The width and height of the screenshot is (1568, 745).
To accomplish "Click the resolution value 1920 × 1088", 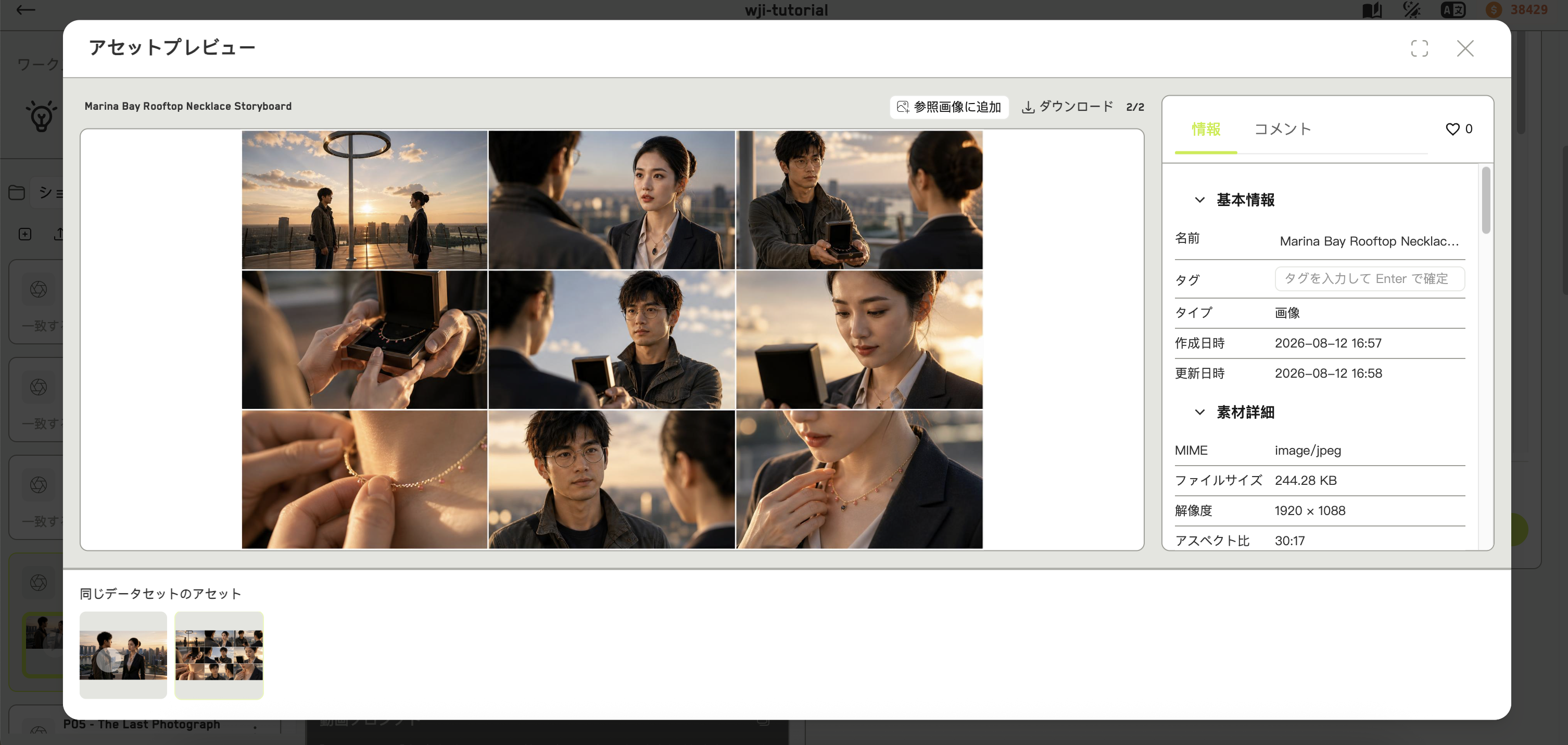I will coord(1309,511).
